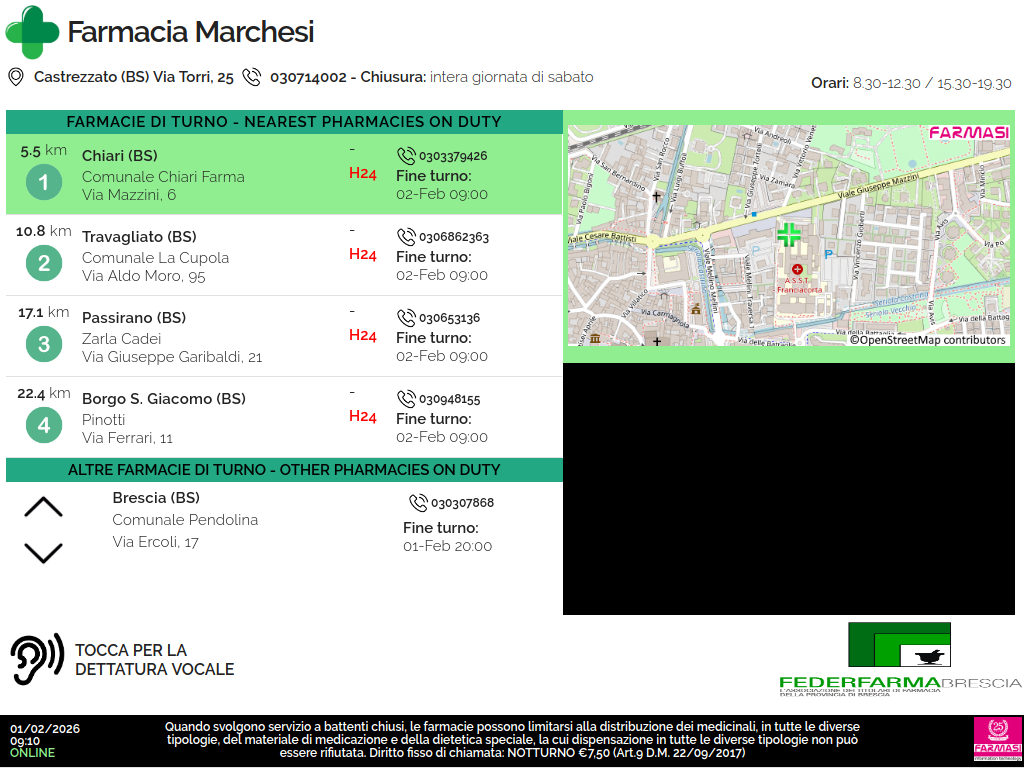Click the location pin icon near address
The width and height of the screenshot is (1024, 768).
(x=16, y=77)
